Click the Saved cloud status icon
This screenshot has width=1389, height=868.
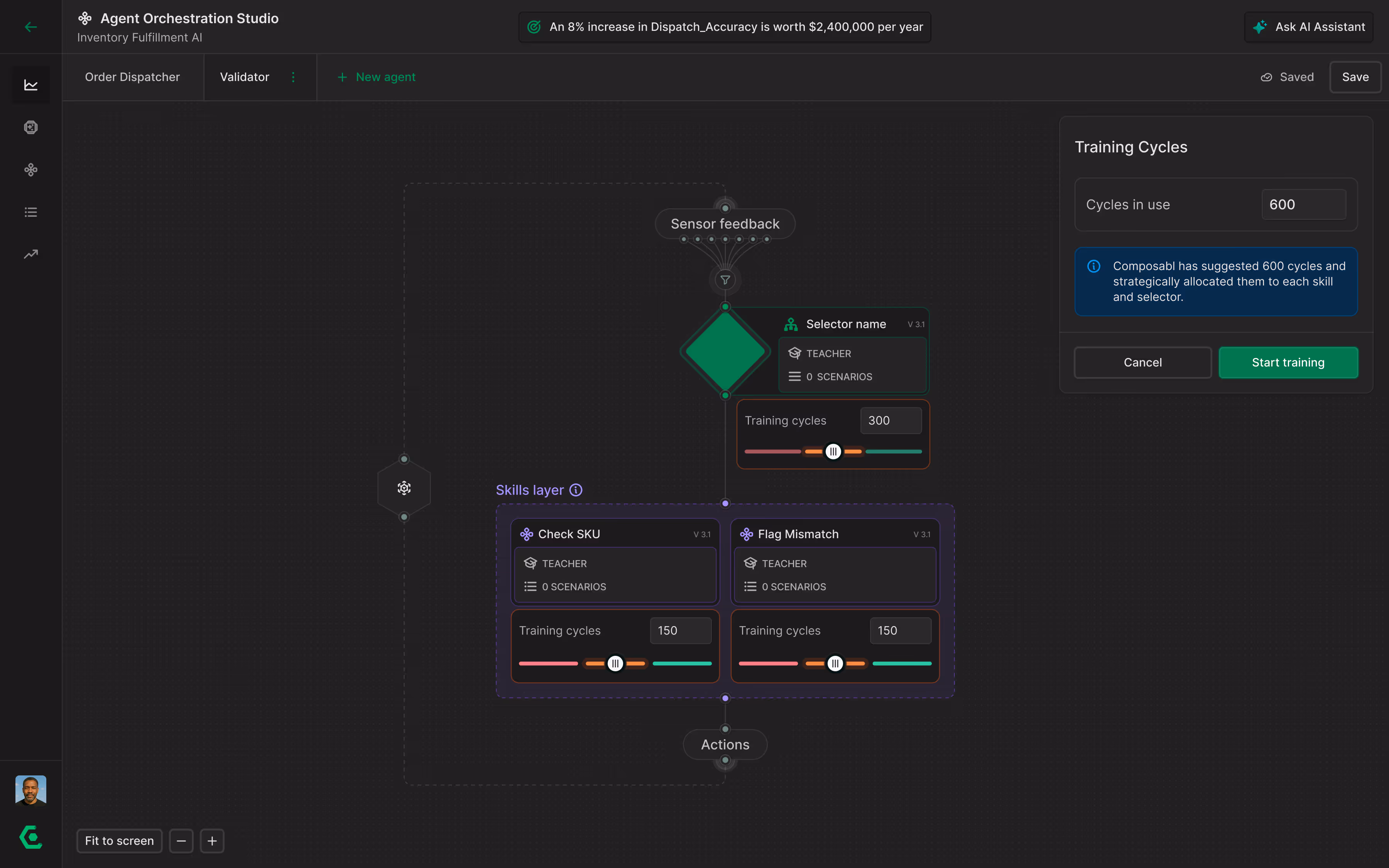tap(1266, 78)
